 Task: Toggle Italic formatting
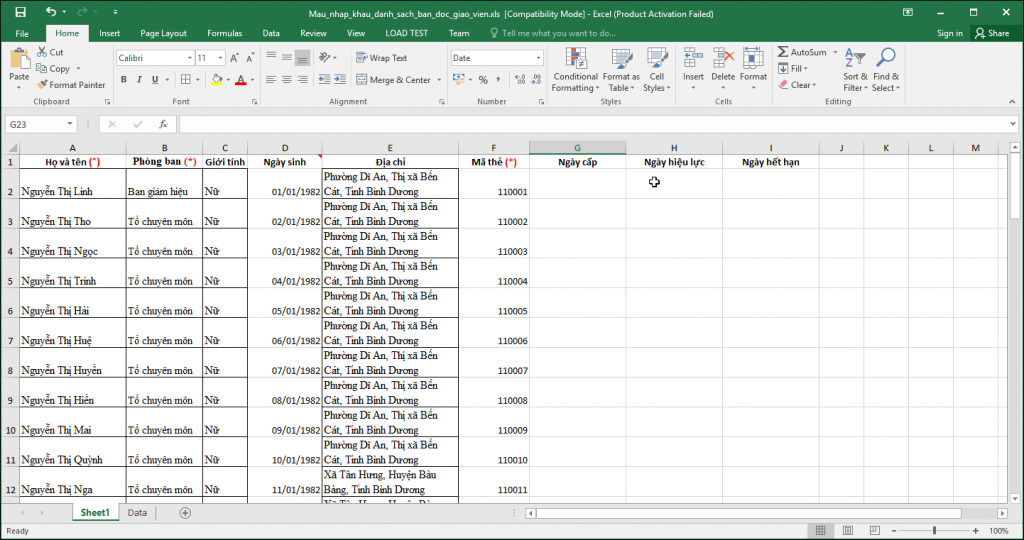(140, 80)
